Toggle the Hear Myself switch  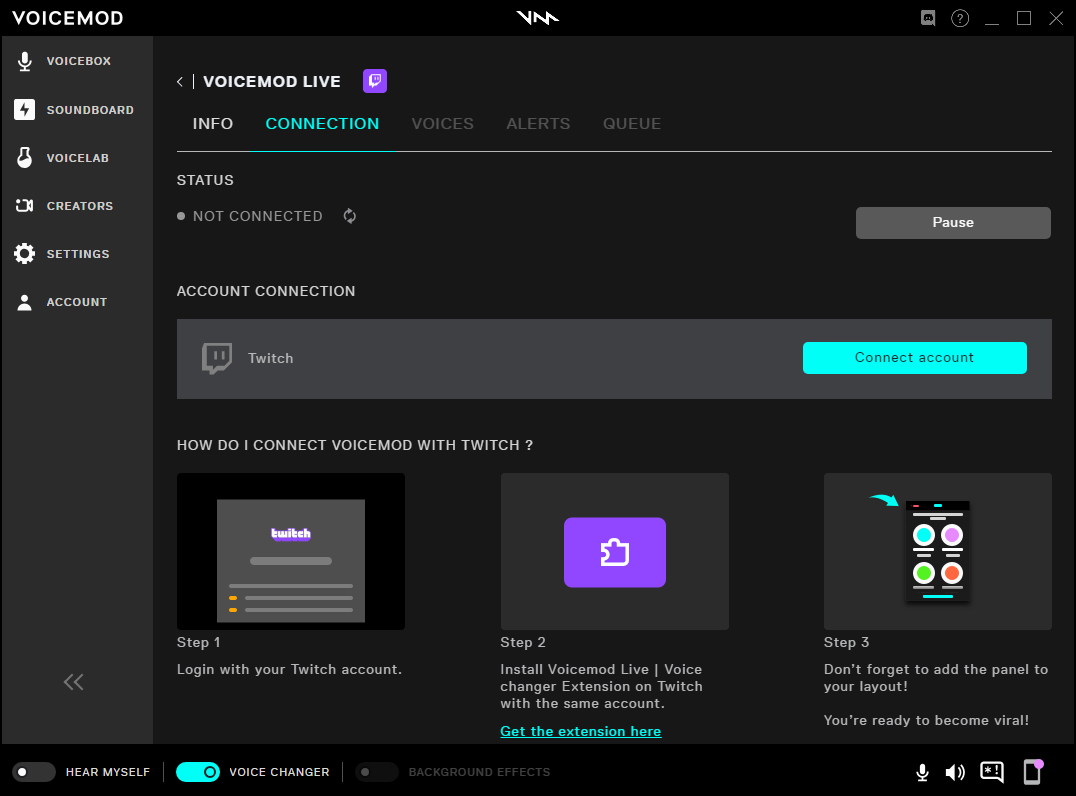pos(34,772)
